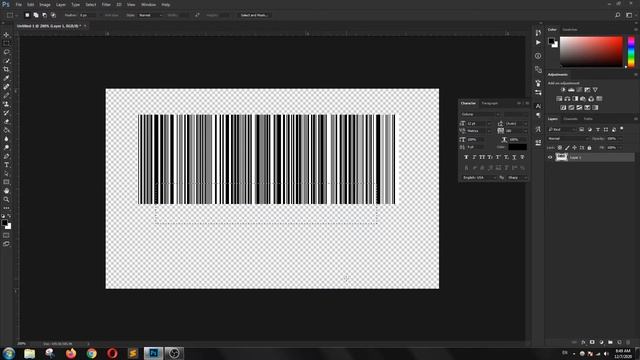Select the Brush tool

point(6,96)
